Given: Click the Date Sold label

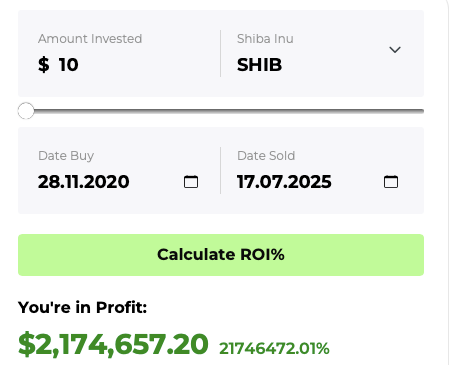Looking at the screenshot, I should click(x=266, y=156).
